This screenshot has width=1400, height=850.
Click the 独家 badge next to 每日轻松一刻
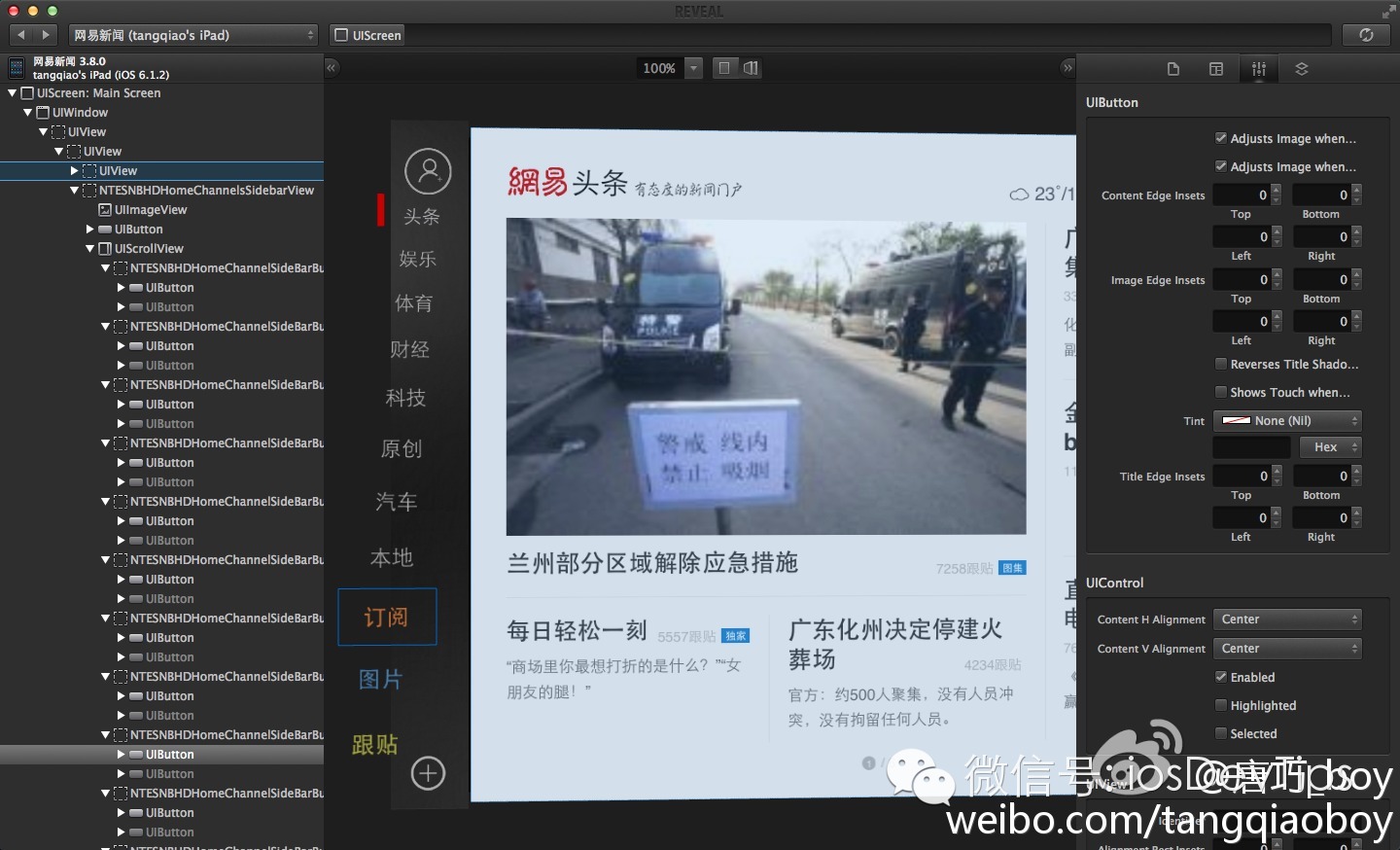coord(736,636)
